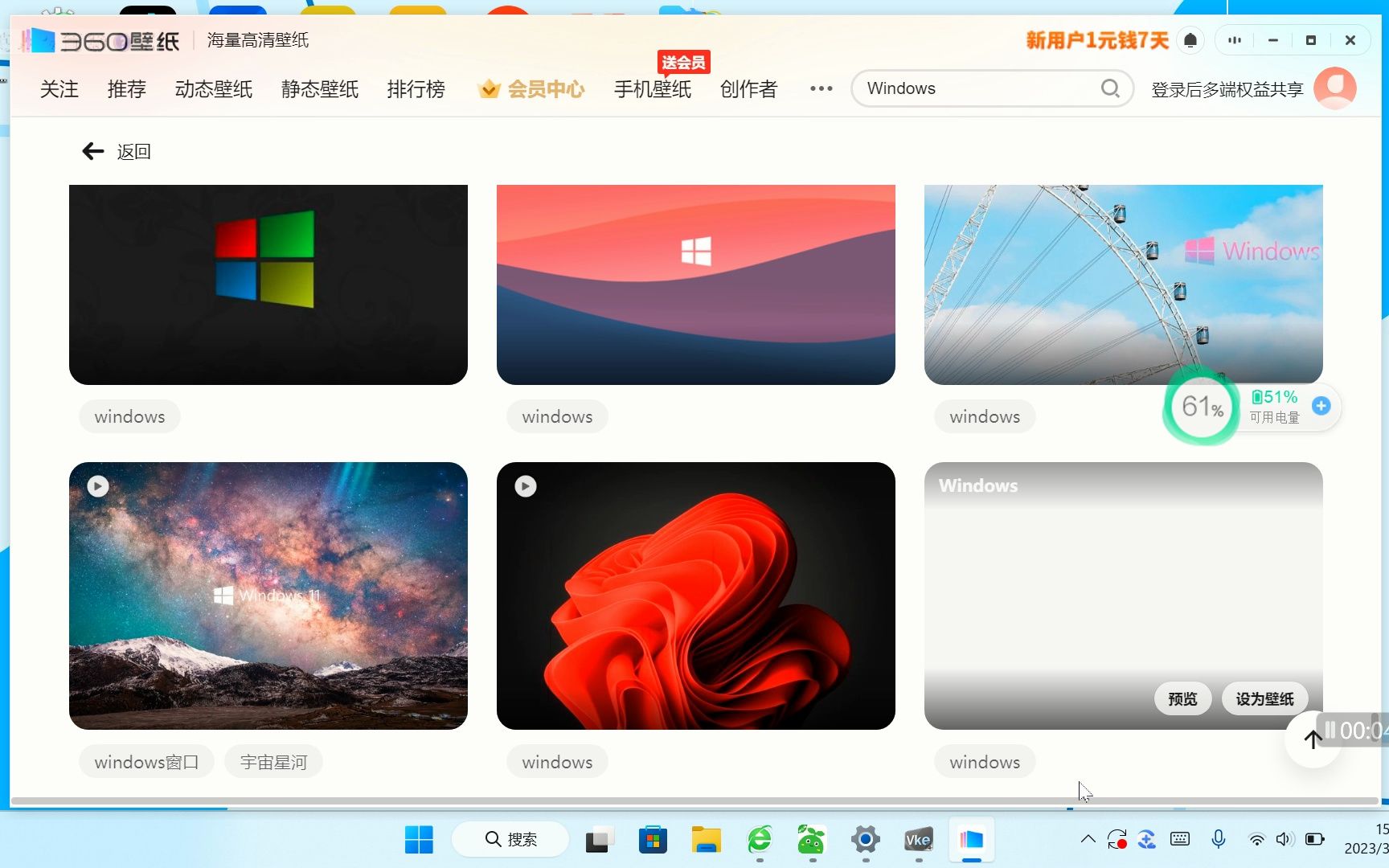The width and height of the screenshot is (1389, 868).
Task: Show hidden tray icons chevron
Action: [1088, 840]
